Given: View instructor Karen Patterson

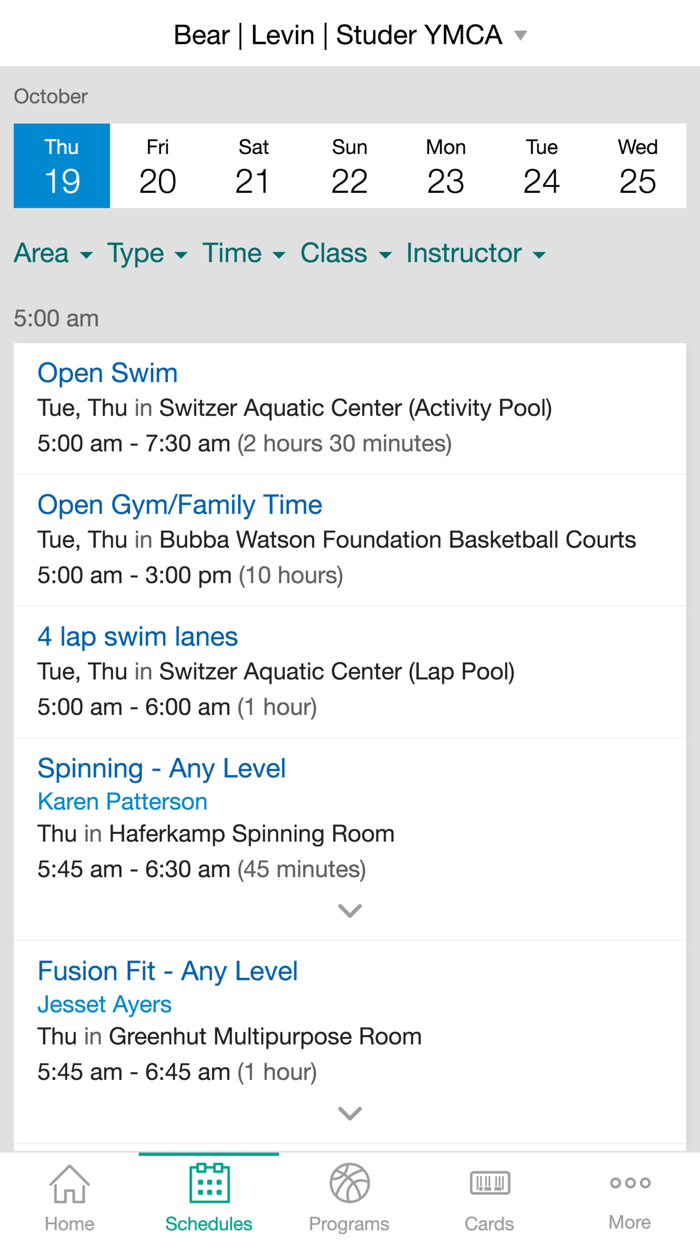Looking at the screenshot, I should click(122, 801).
